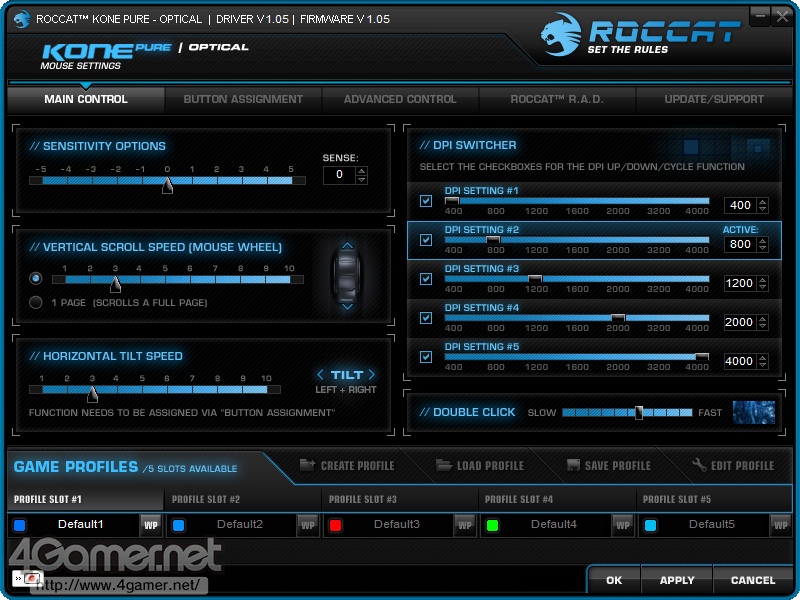
Task: Click Default1 blue color swatch
Action: [x=20, y=526]
